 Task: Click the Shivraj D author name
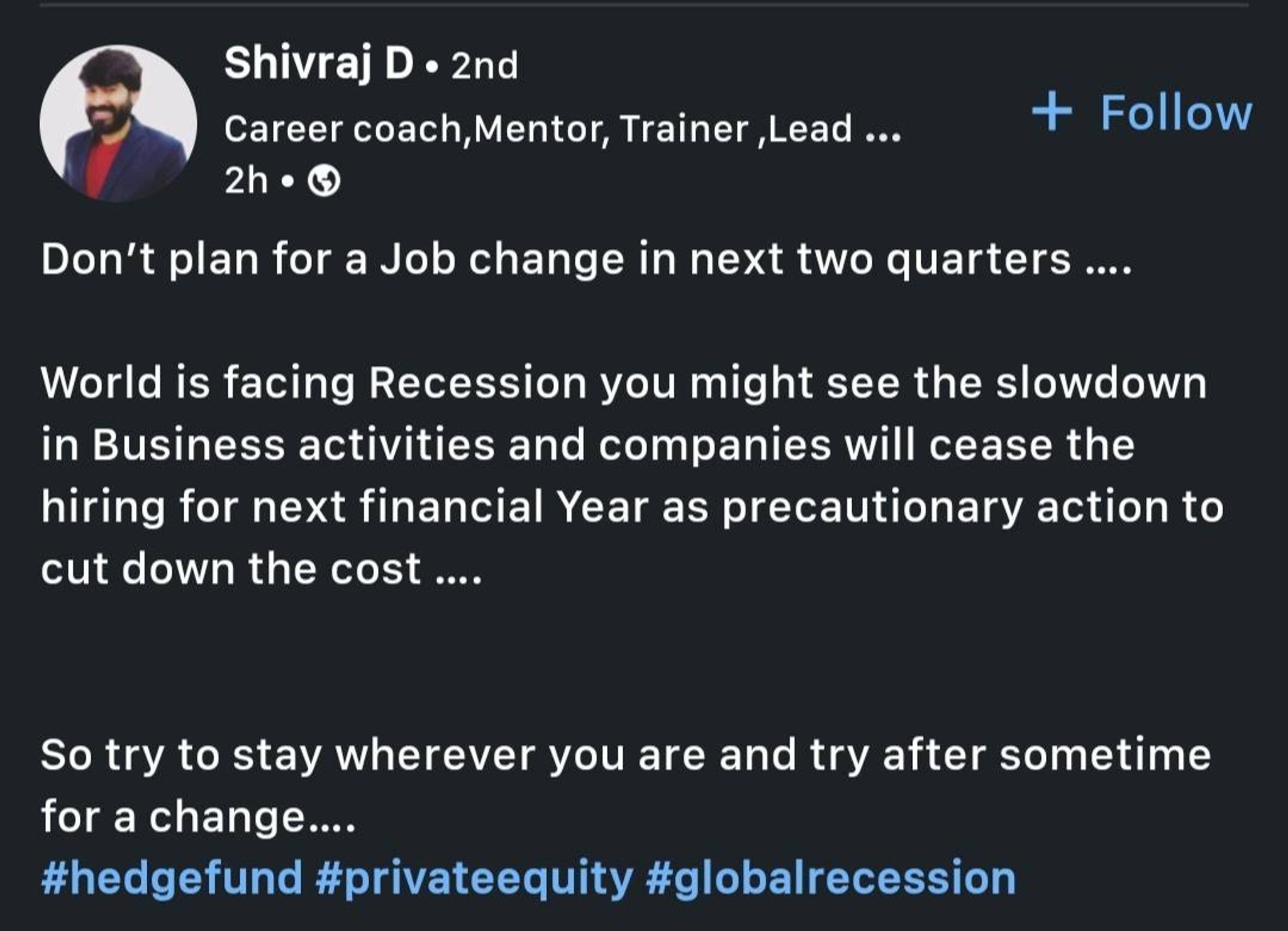click(319, 63)
